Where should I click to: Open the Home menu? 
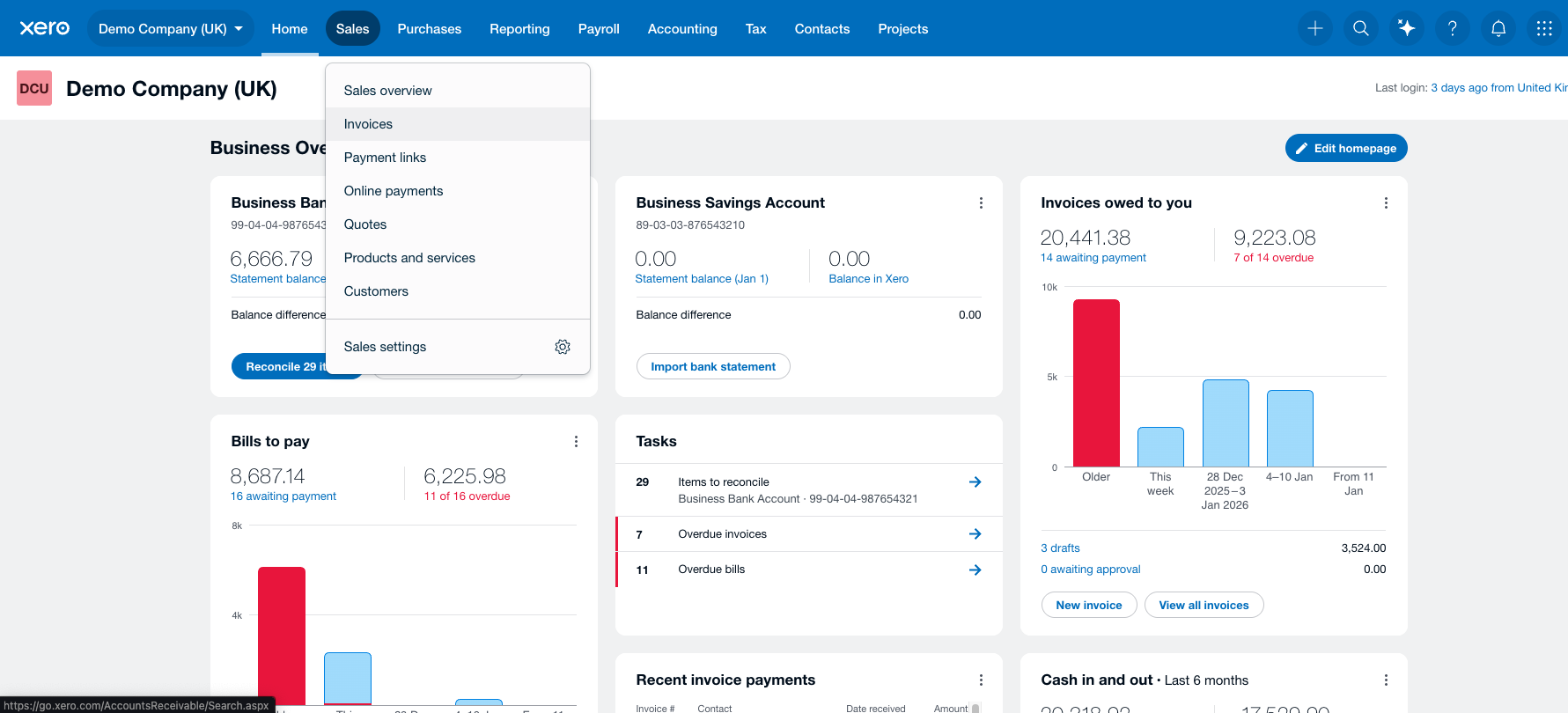pyautogui.click(x=290, y=28)
